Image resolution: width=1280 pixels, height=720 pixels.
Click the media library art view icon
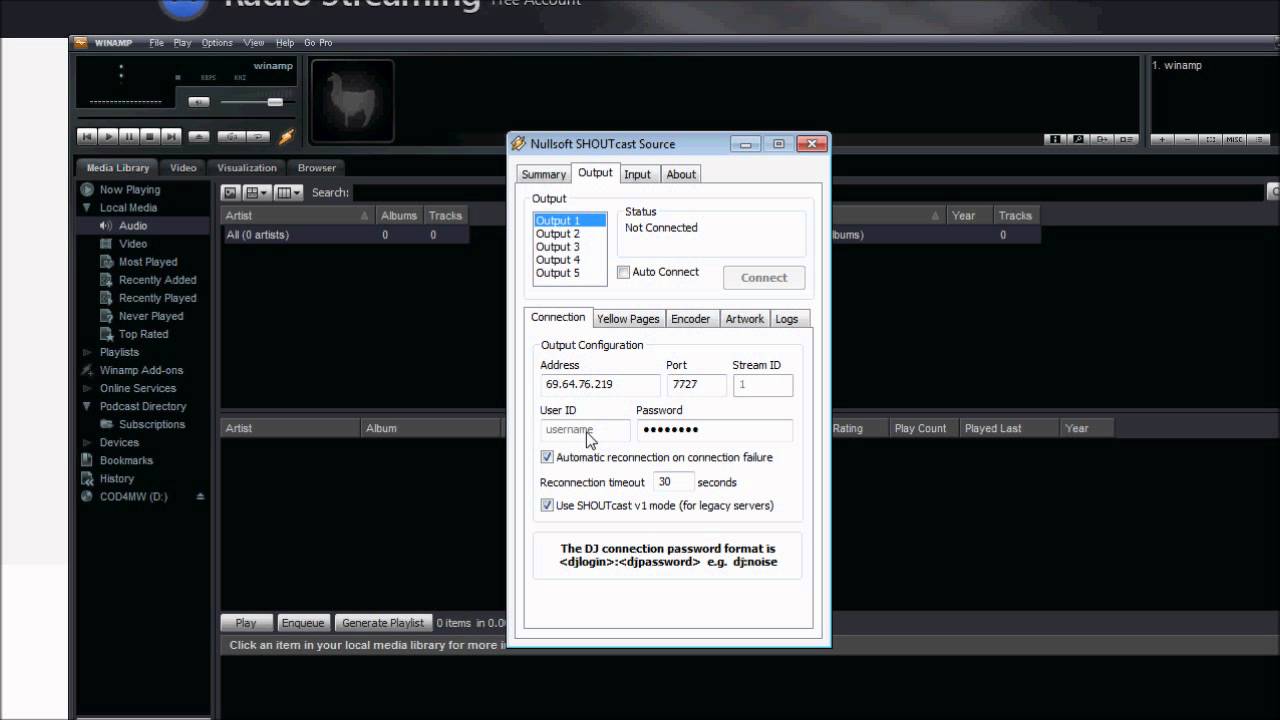(x=230, y=192)
